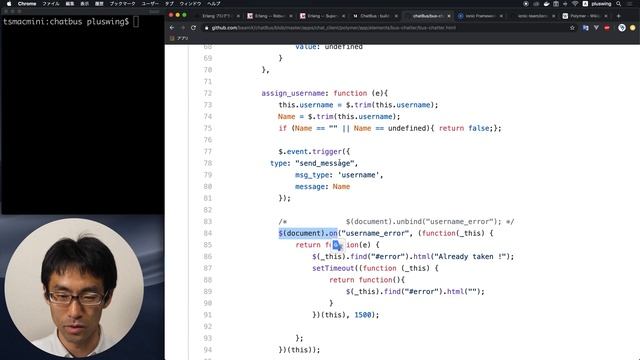Open Spotlight search in menu bar

(x=619, y=4)
